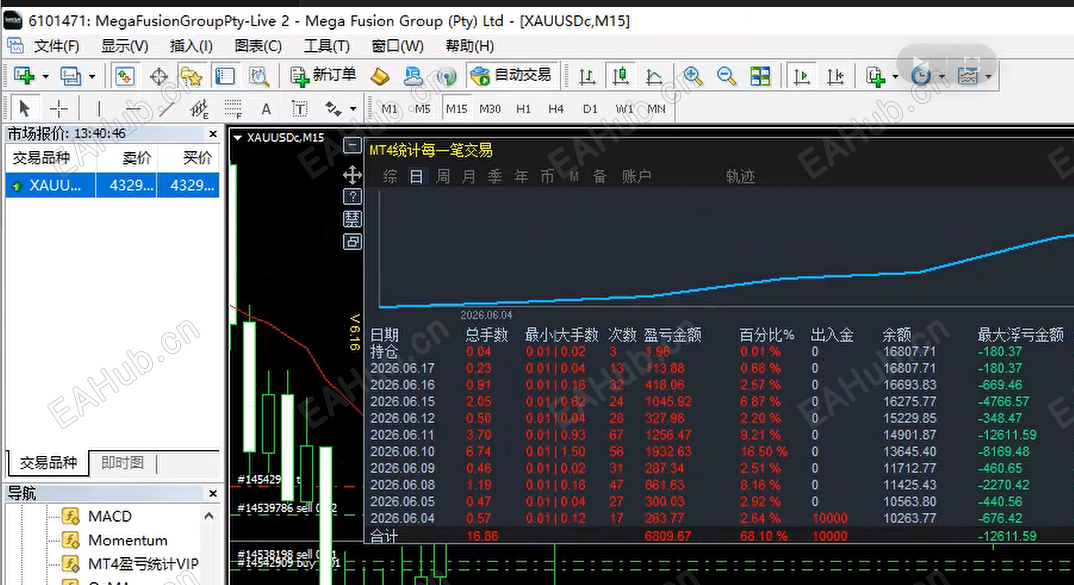Open the 插入(I) menu

191,46
